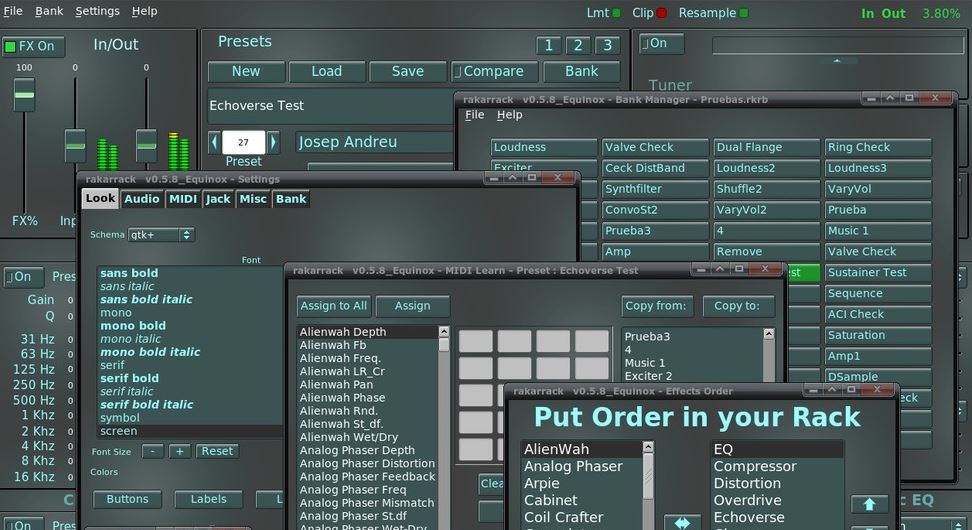Open the Schema gtk+ dropdown
The height and width of the screenshot is (530, 972).
(161, 235)
